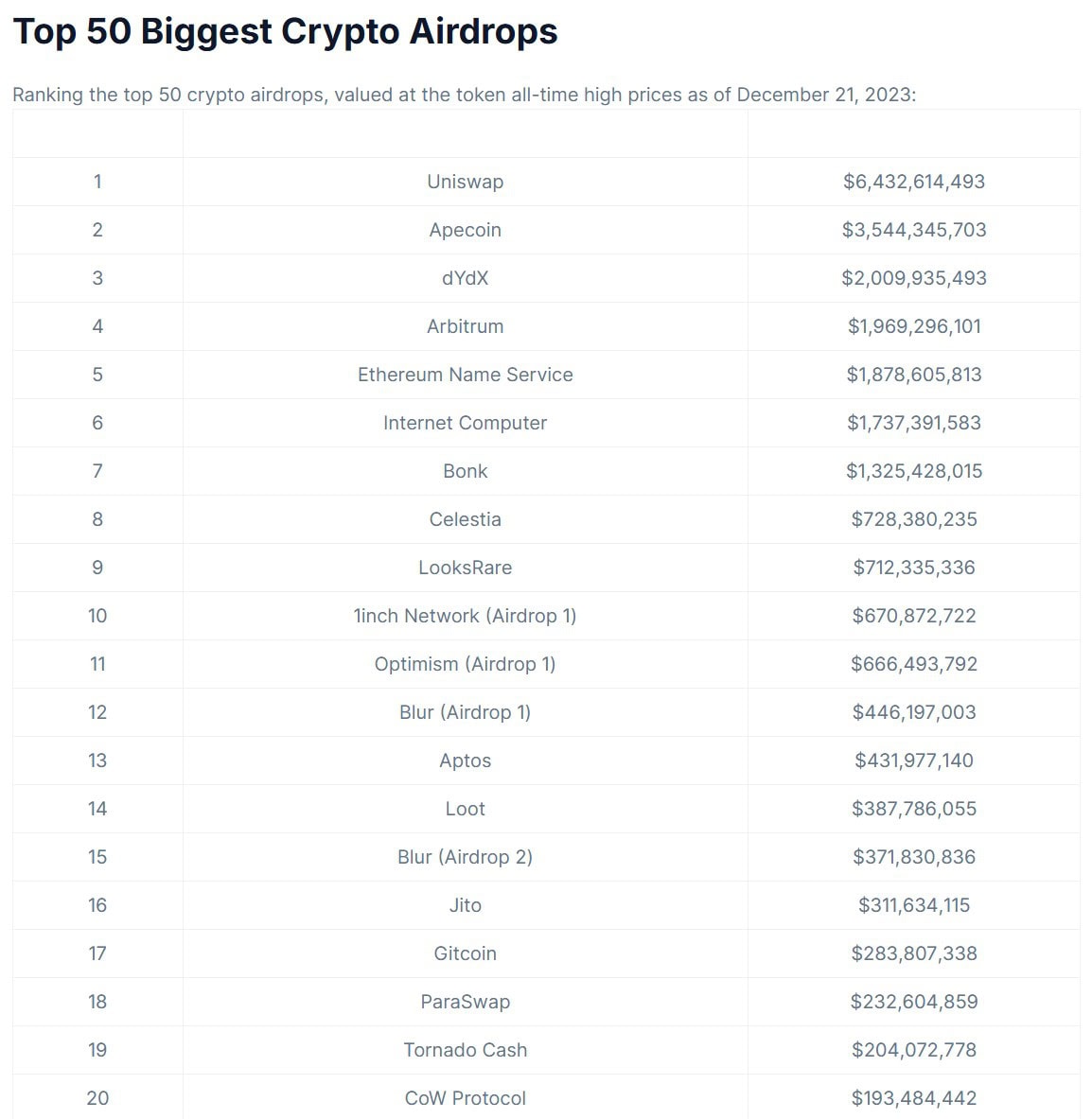
Task: Click rank number 17 cell
Action: pos(97,953)
